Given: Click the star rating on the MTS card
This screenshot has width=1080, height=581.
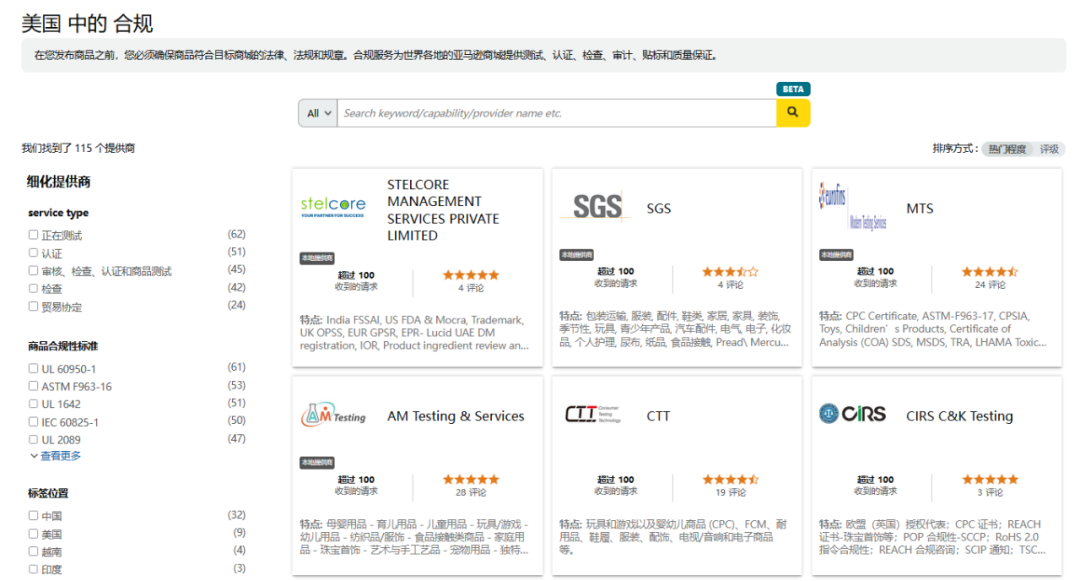Looking at the screenshot, I should pyautogui.click(x=990, y=272).
